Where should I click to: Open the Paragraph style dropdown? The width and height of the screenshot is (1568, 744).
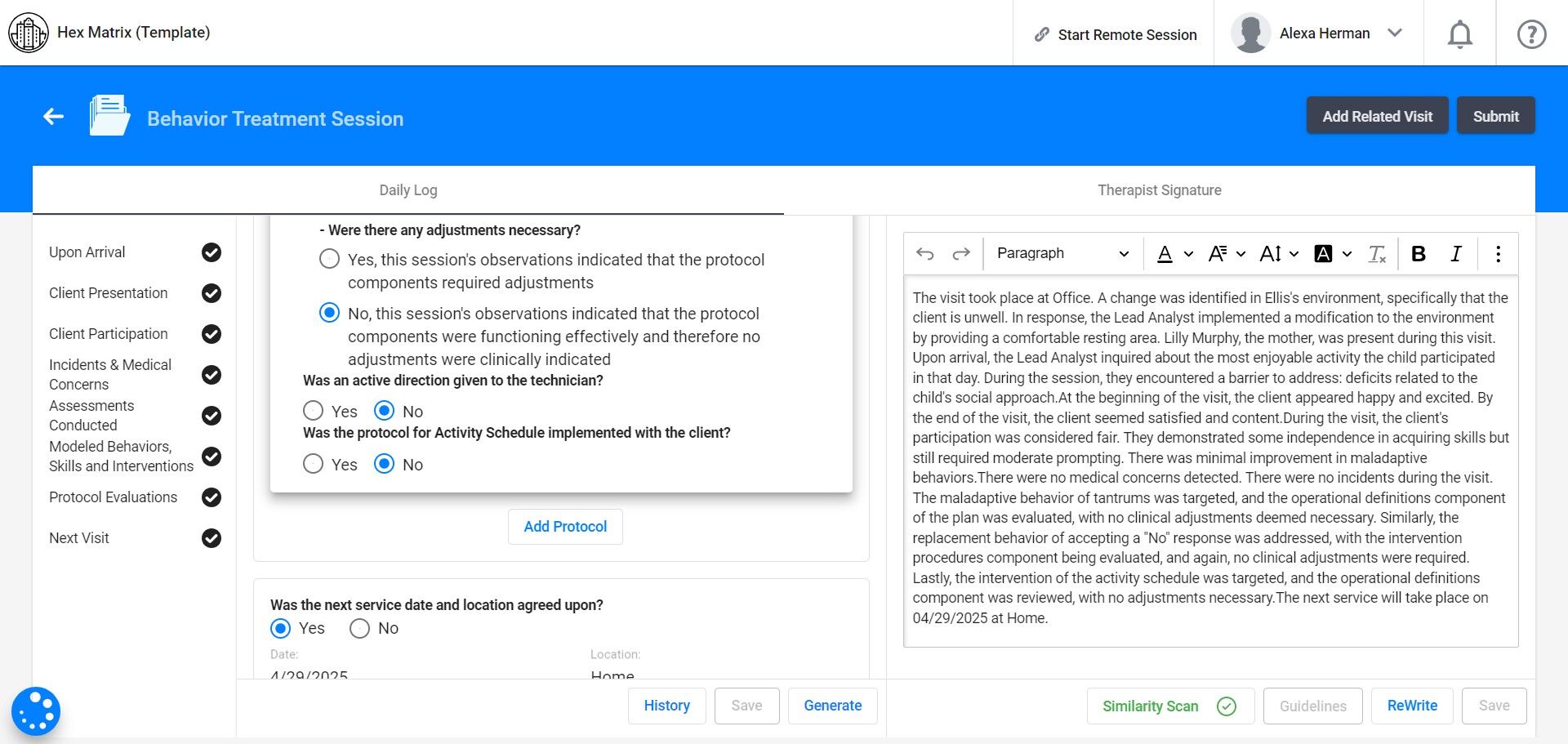[1062, 254]
